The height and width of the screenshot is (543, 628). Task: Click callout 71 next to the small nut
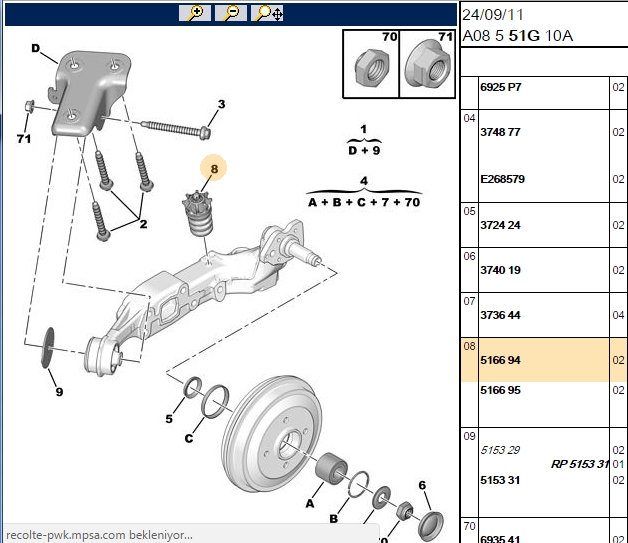tap(24, 139)
